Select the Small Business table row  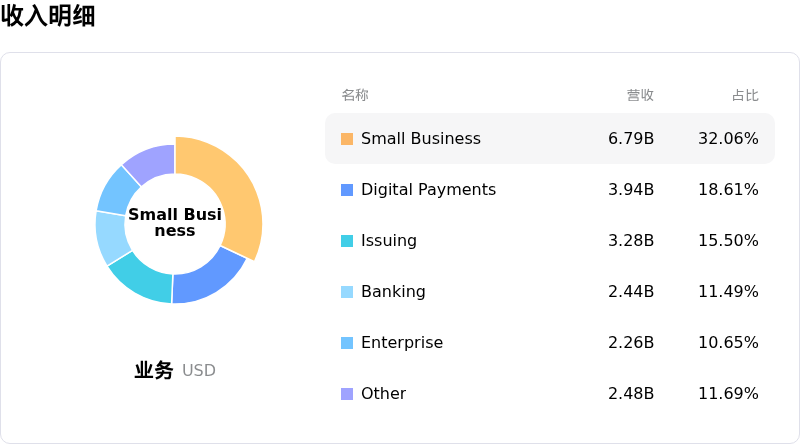(550, 138)
